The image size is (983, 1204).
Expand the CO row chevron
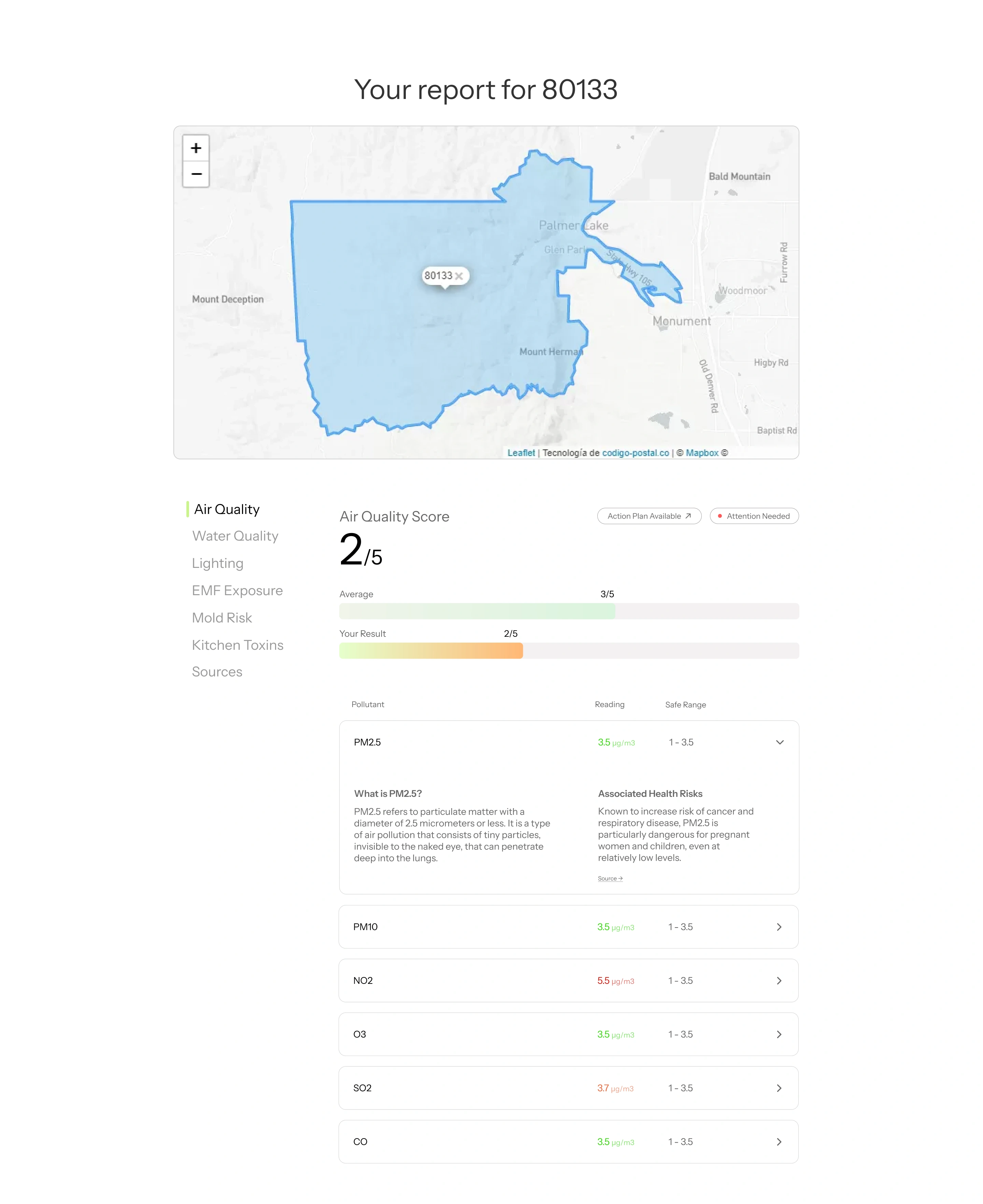point(779,1142)
